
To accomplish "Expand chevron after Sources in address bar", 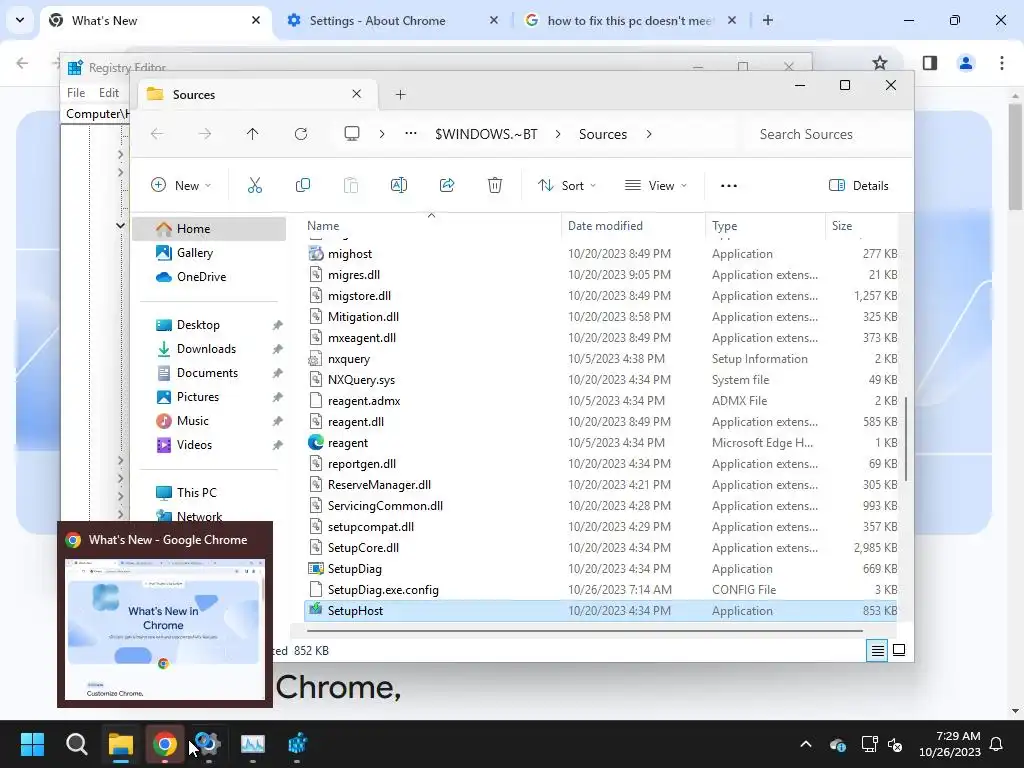I will [648, 134].
